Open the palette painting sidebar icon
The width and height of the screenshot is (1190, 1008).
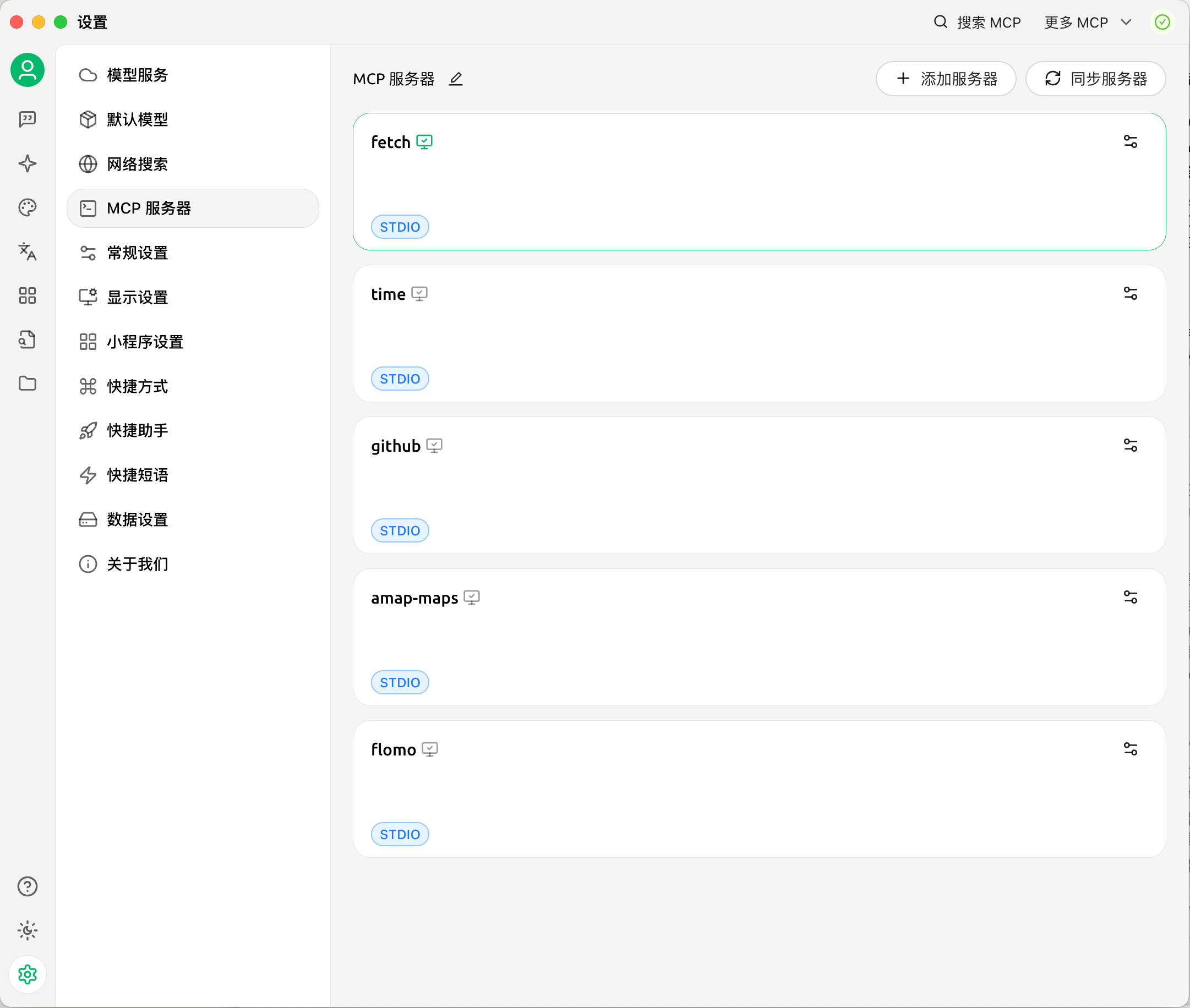(28, 207)
